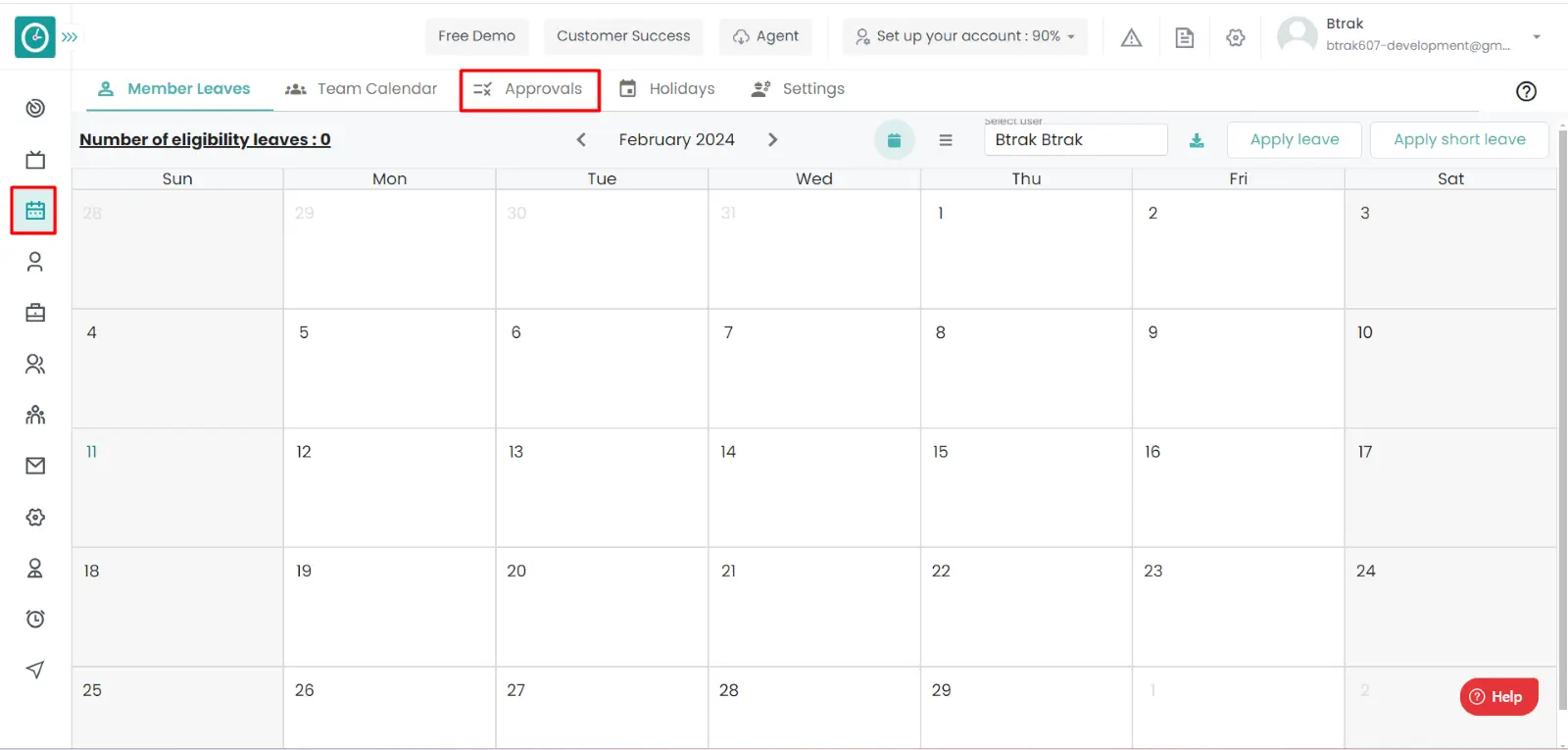Select February 29 calendar cell
Screen dimensions: 1568x750
[1026, 708]
